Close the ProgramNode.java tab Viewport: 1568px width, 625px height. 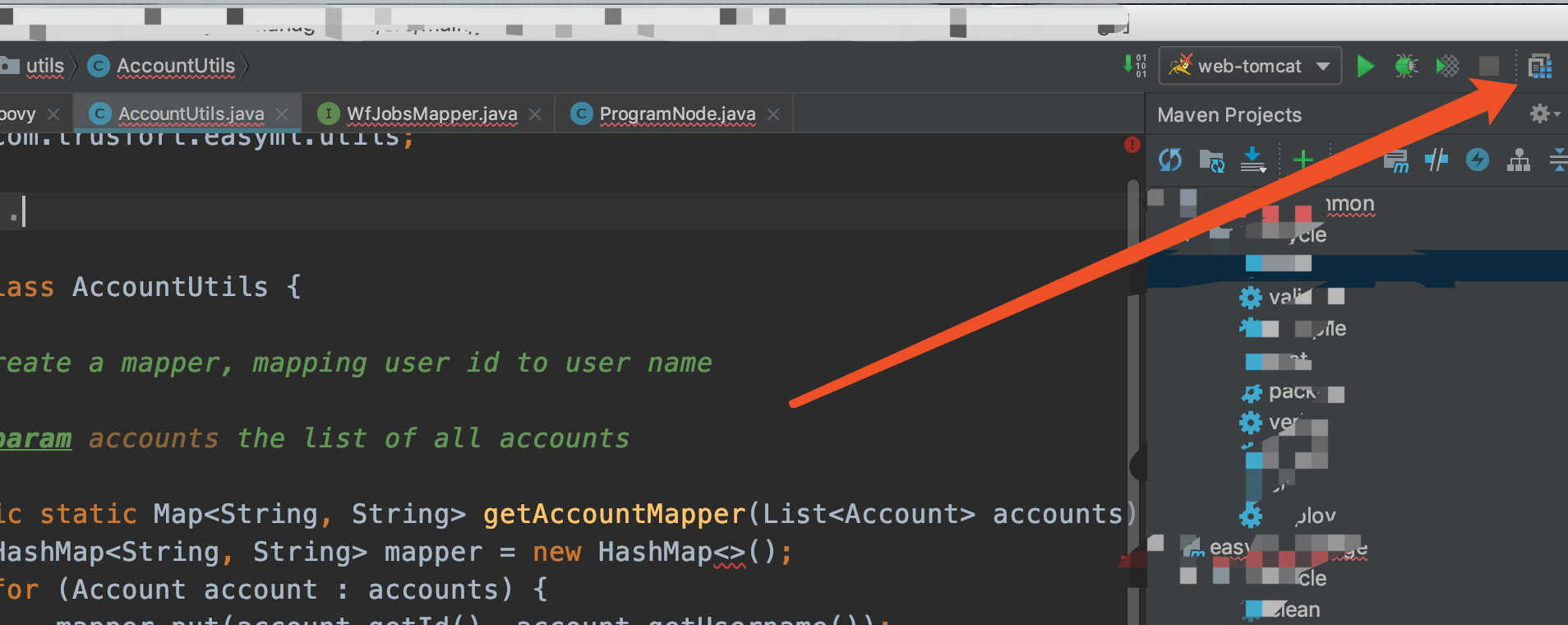point(773,113)
